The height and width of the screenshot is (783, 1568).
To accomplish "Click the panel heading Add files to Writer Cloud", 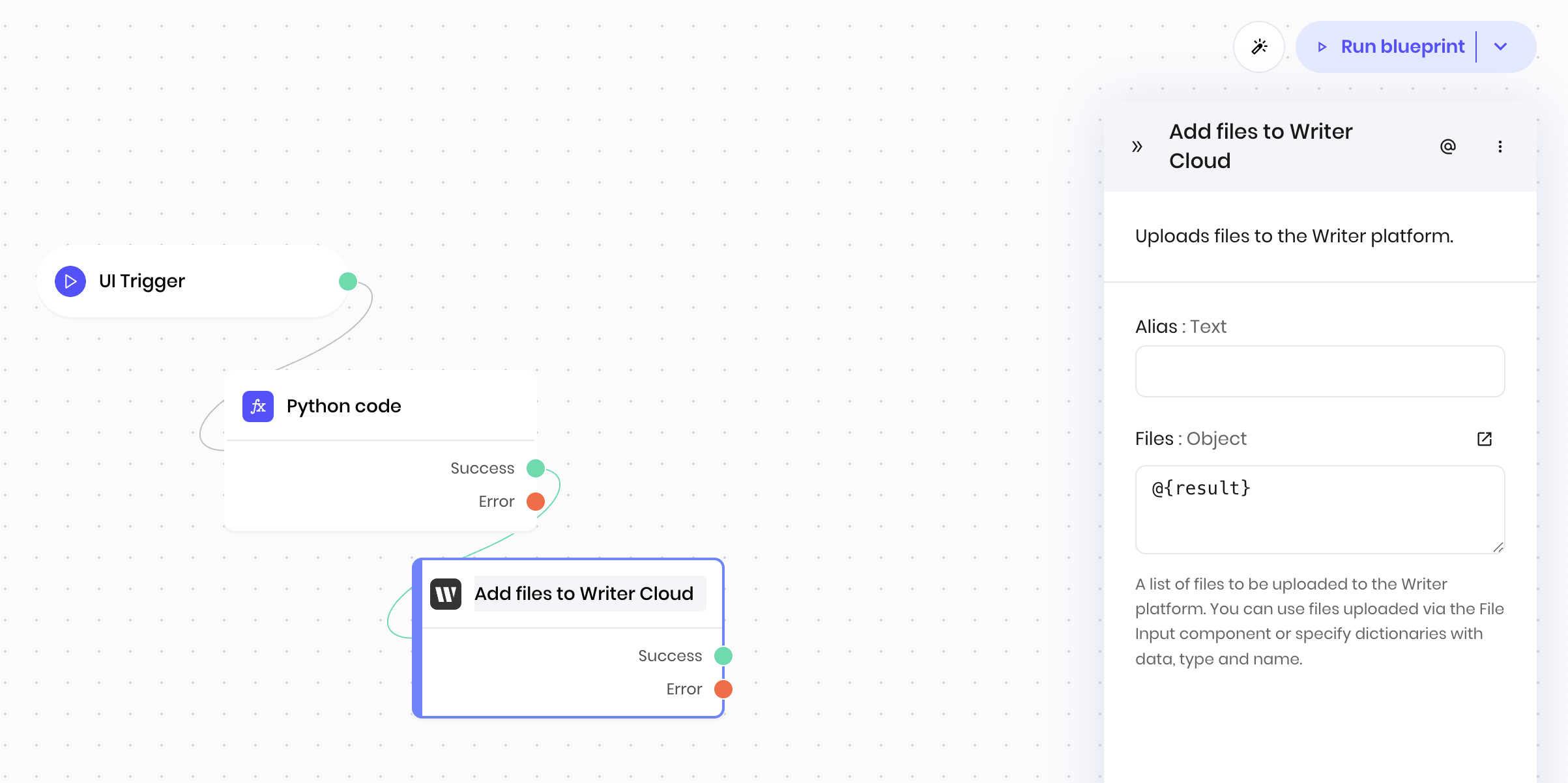I will click(x=1260, y=146).
